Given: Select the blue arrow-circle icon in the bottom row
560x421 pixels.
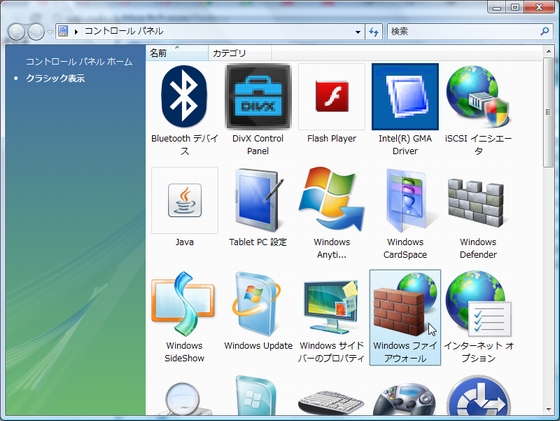Looking at the screenshot, I should pyautogui.click(x=478, y=396).
